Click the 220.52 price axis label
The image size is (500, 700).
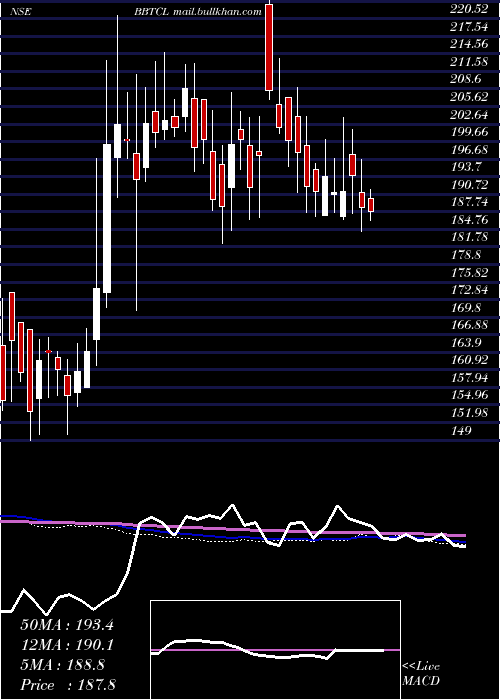tap(468, 9)
